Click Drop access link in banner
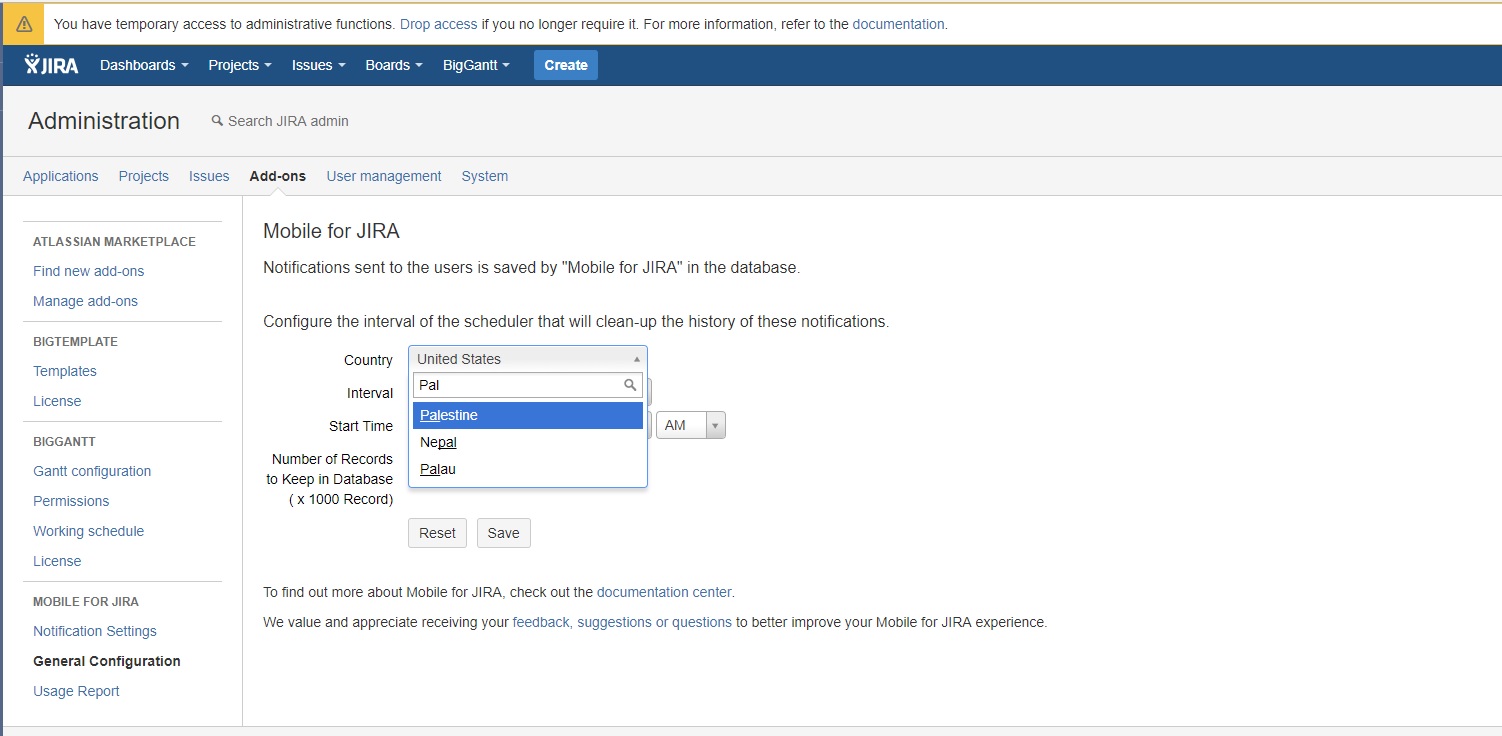 point(438,24)
